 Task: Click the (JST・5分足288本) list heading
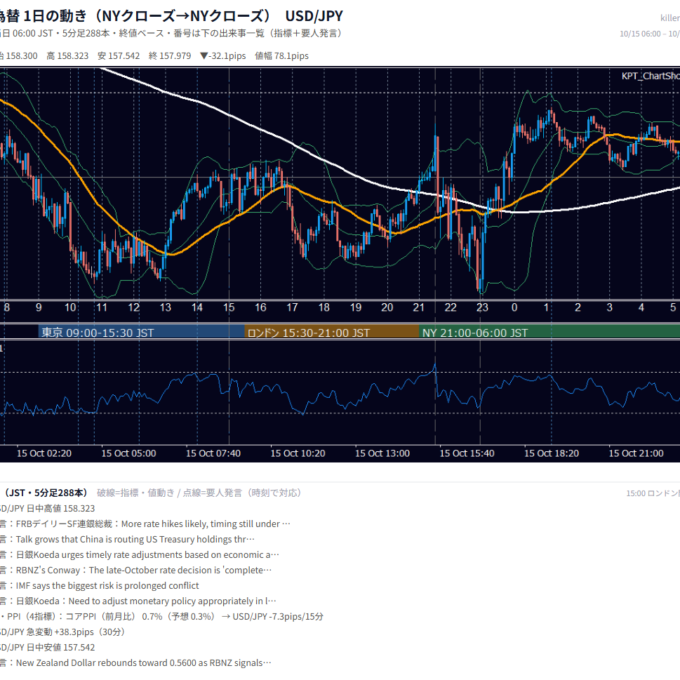tap(46, 493)
